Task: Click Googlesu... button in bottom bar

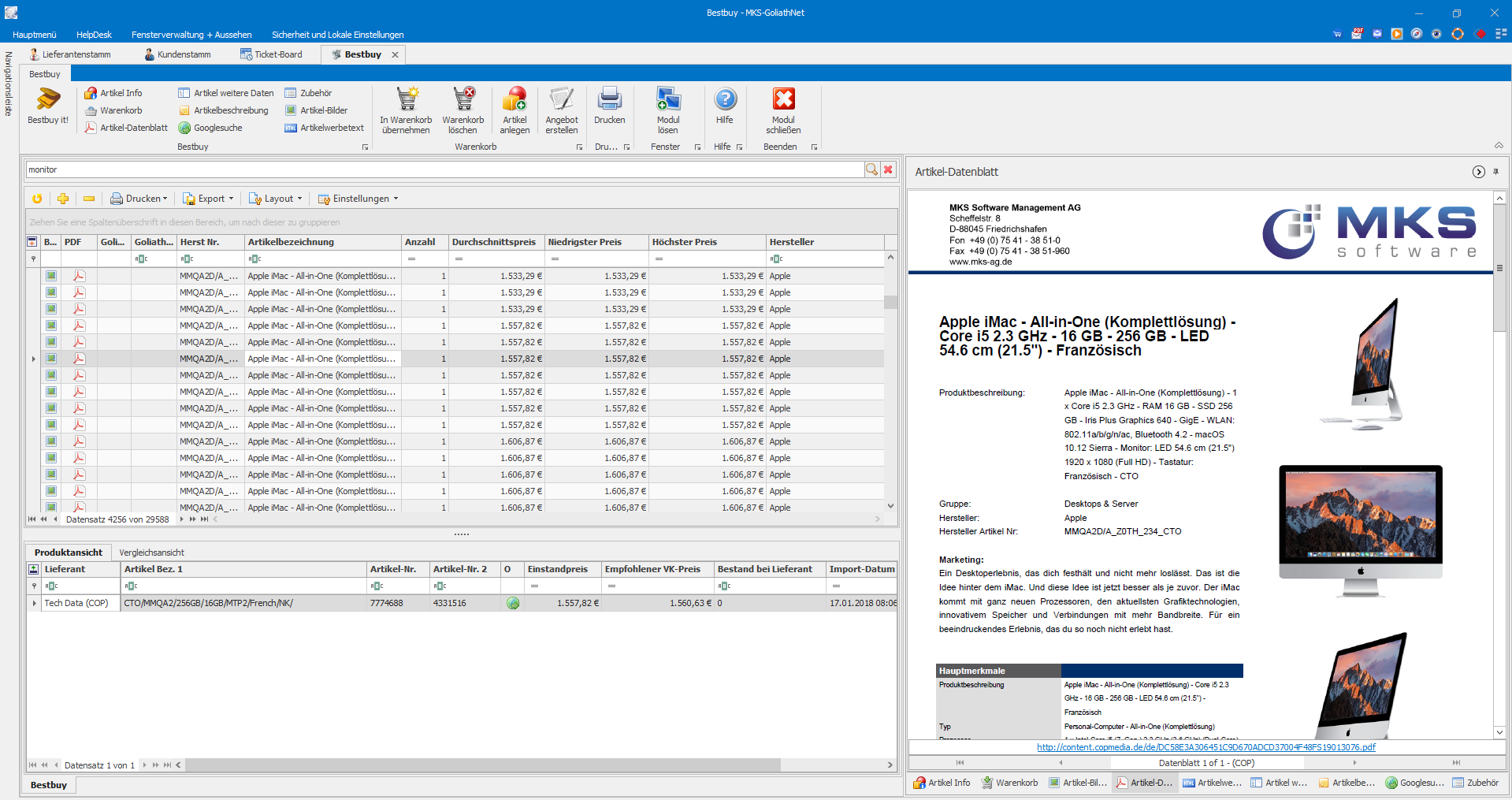Action: pyautogui.click(x=1415, y=783)
